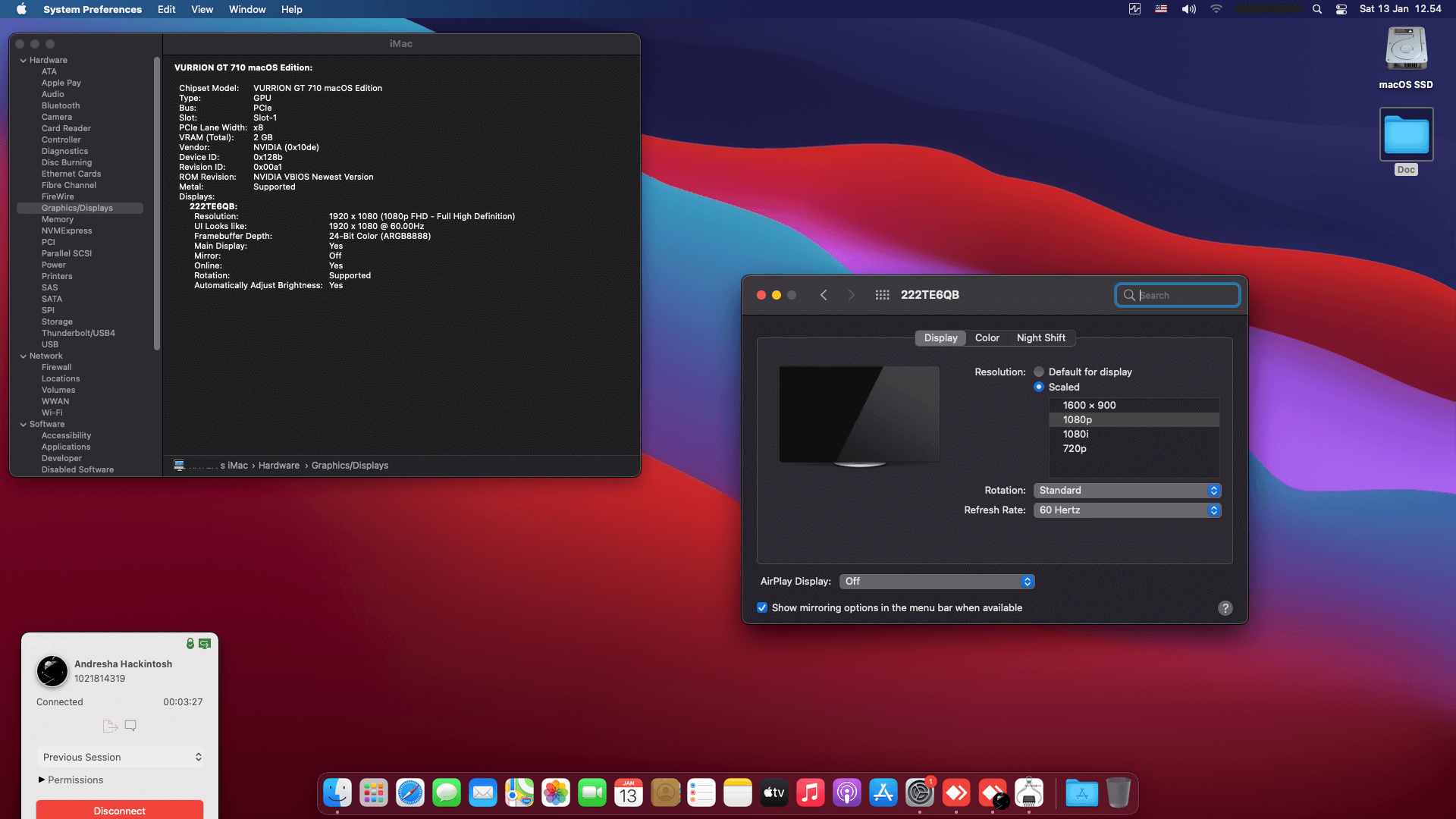This screenshot has height=819, width=1456.
Task: Select the Default for display radio button
Action: [1039, 372]
